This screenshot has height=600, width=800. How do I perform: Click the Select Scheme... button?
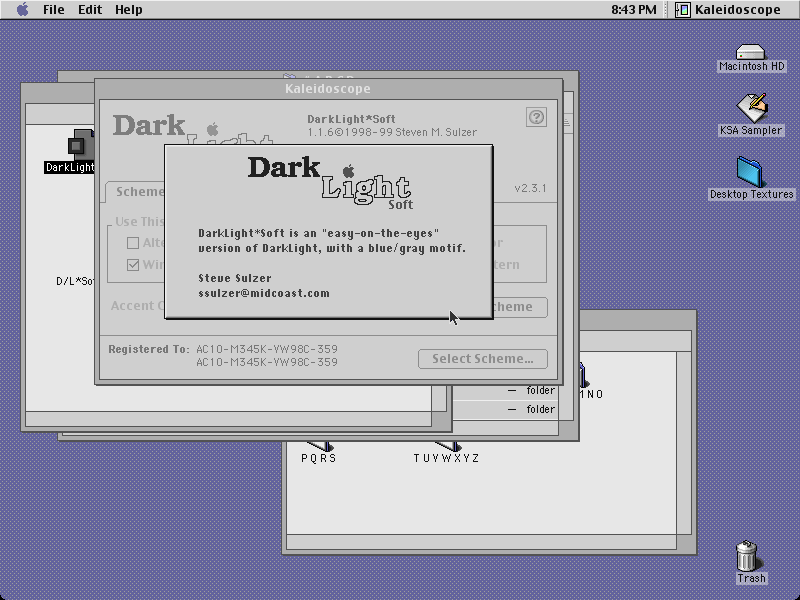483,359
